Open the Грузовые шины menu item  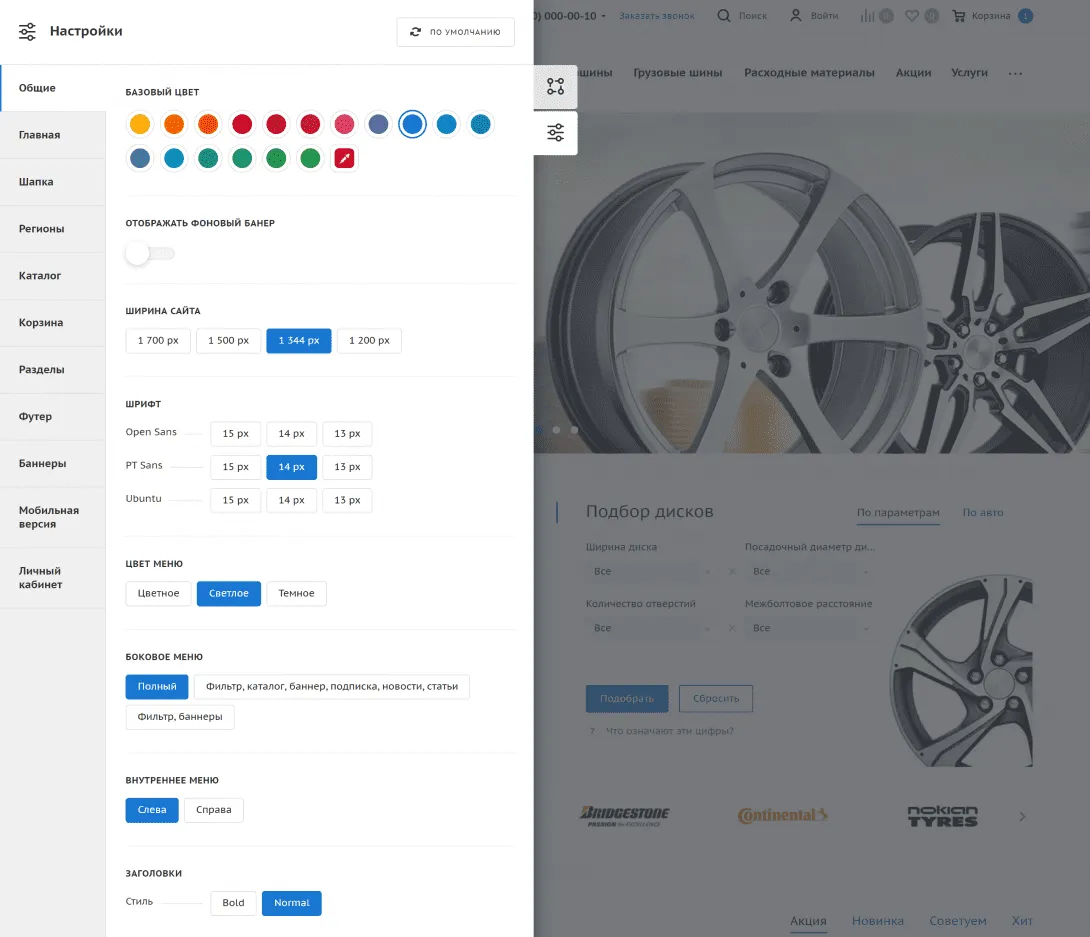678,73
